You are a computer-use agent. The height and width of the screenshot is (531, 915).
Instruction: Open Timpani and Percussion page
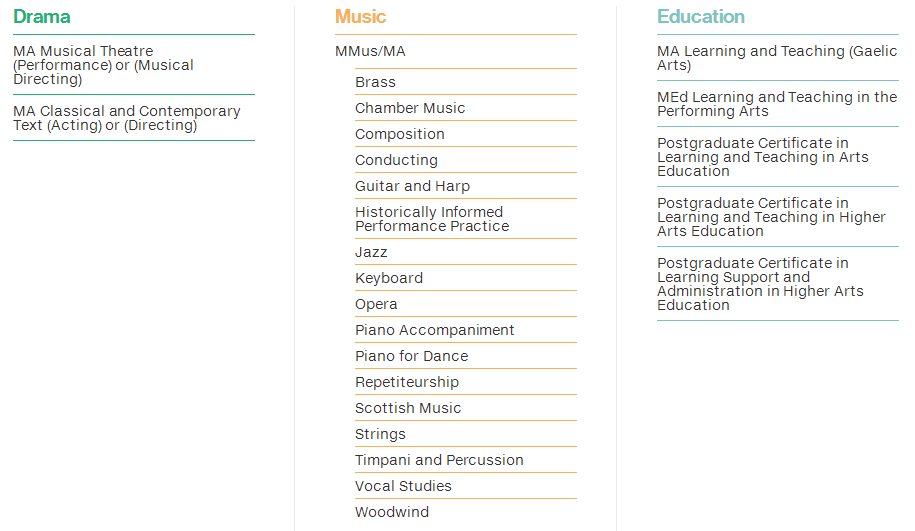click(x=439, y=460)
